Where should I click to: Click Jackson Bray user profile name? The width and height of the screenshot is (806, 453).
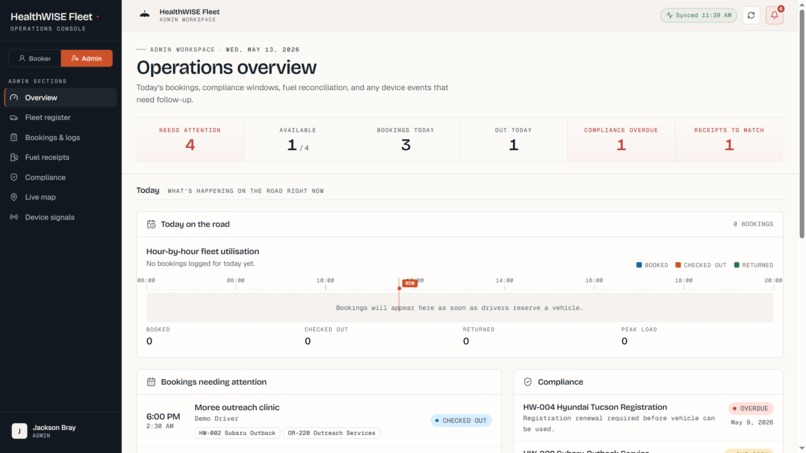click(54, 428)
